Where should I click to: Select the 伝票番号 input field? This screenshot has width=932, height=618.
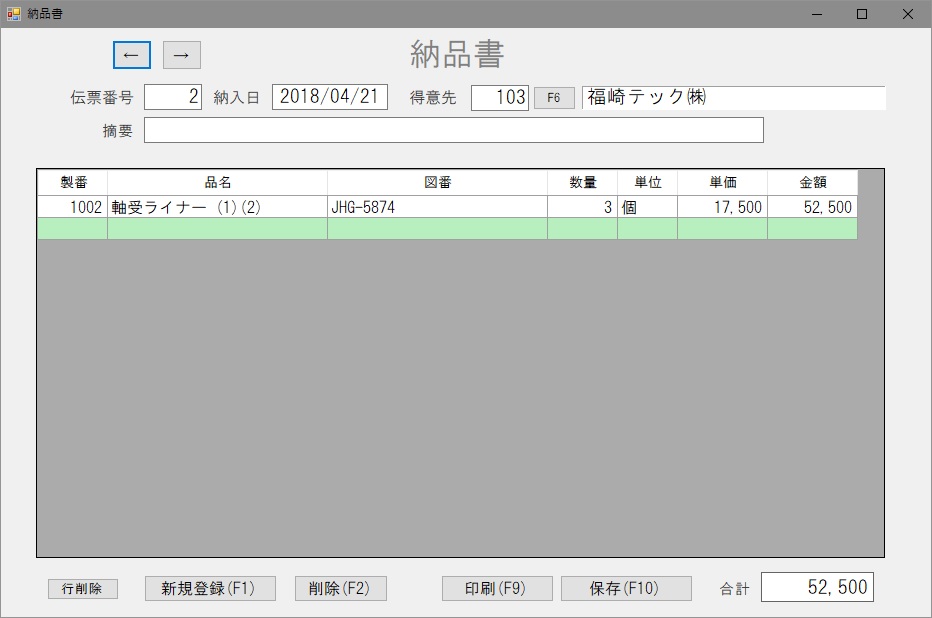point(172,97)
